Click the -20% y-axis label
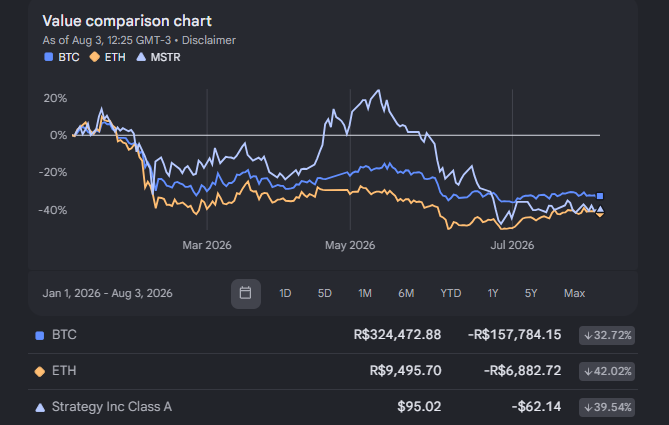Viewport: 669px width, 425px height. click(x=53, y=172)
